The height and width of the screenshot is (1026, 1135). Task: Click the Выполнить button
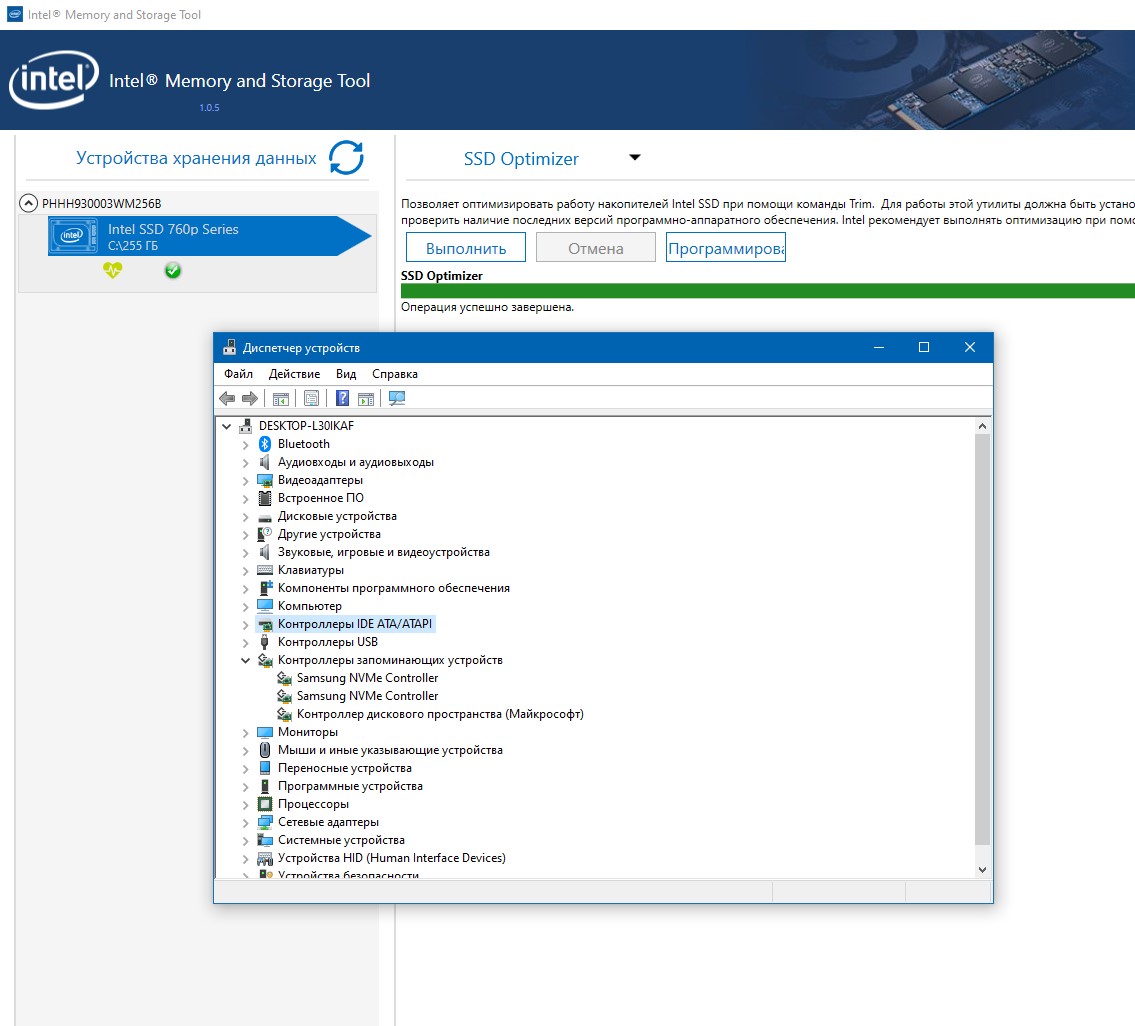tap(465, 248)
